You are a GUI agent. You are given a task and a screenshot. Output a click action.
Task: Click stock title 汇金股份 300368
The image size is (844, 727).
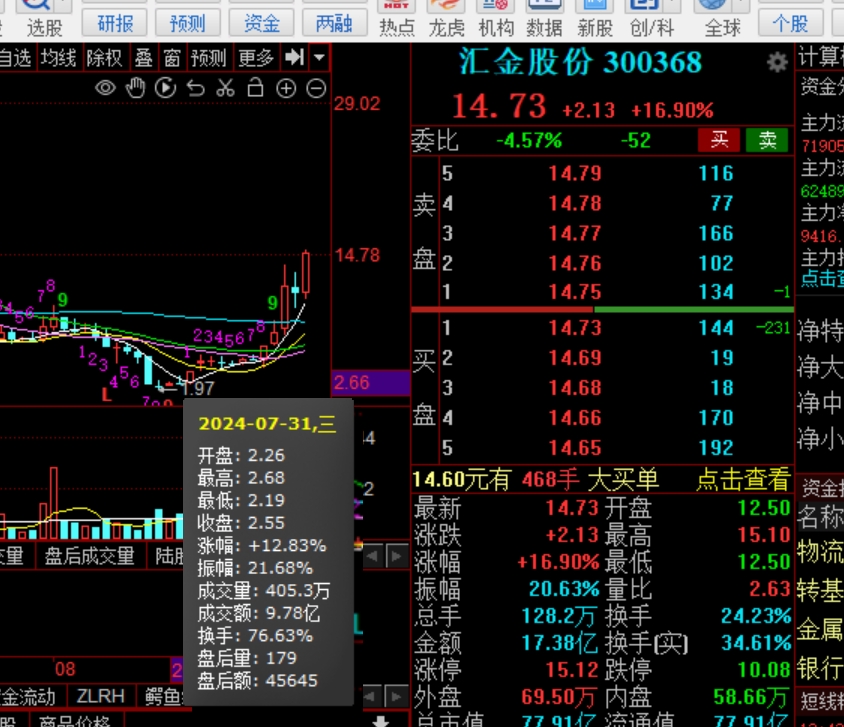point(580,62)
